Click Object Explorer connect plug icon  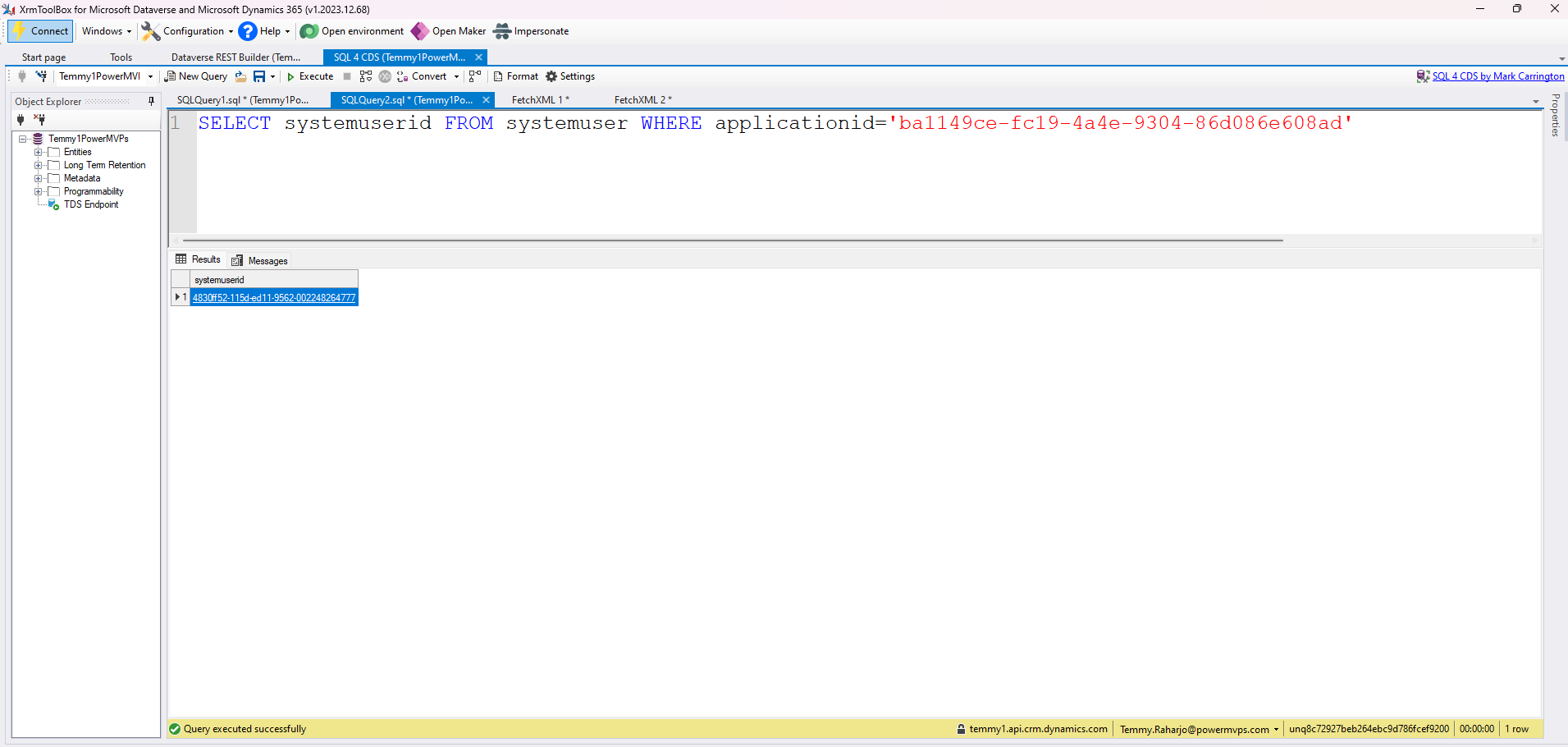(x=21, y=120)
